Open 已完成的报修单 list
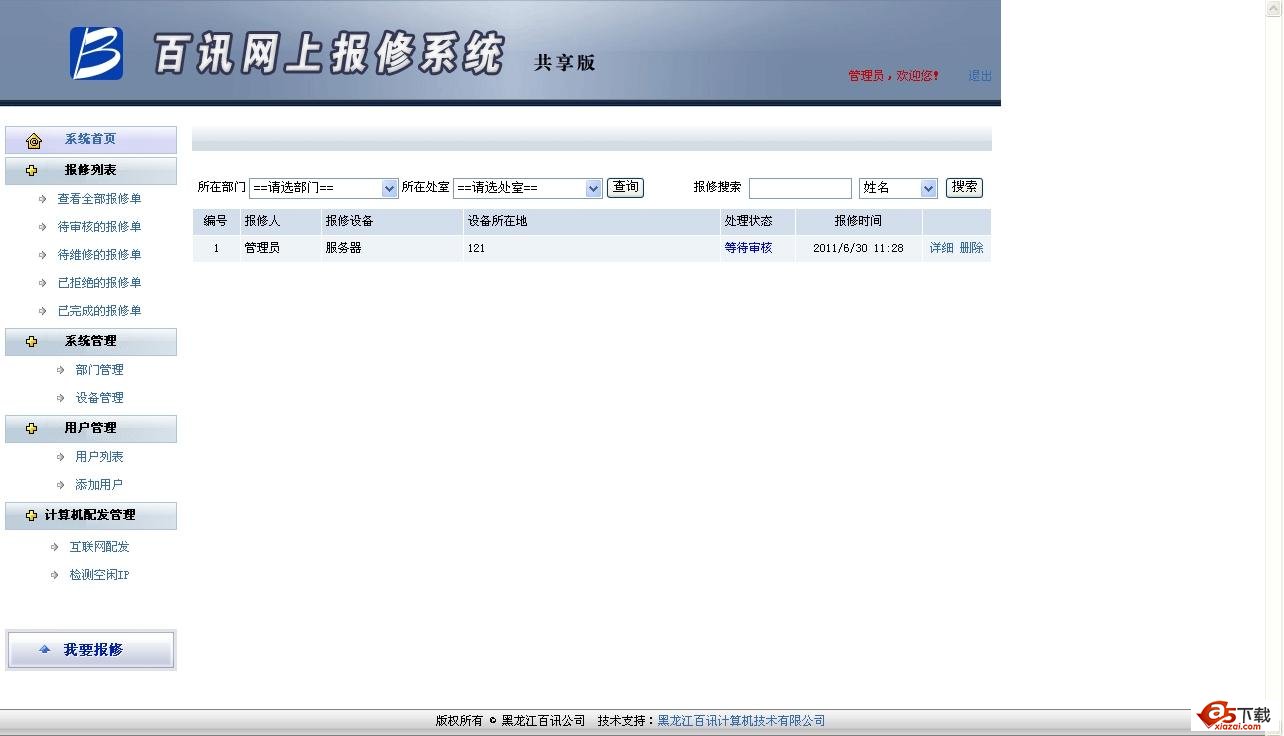The image size is (1284, 736). (x=99, y=311)
